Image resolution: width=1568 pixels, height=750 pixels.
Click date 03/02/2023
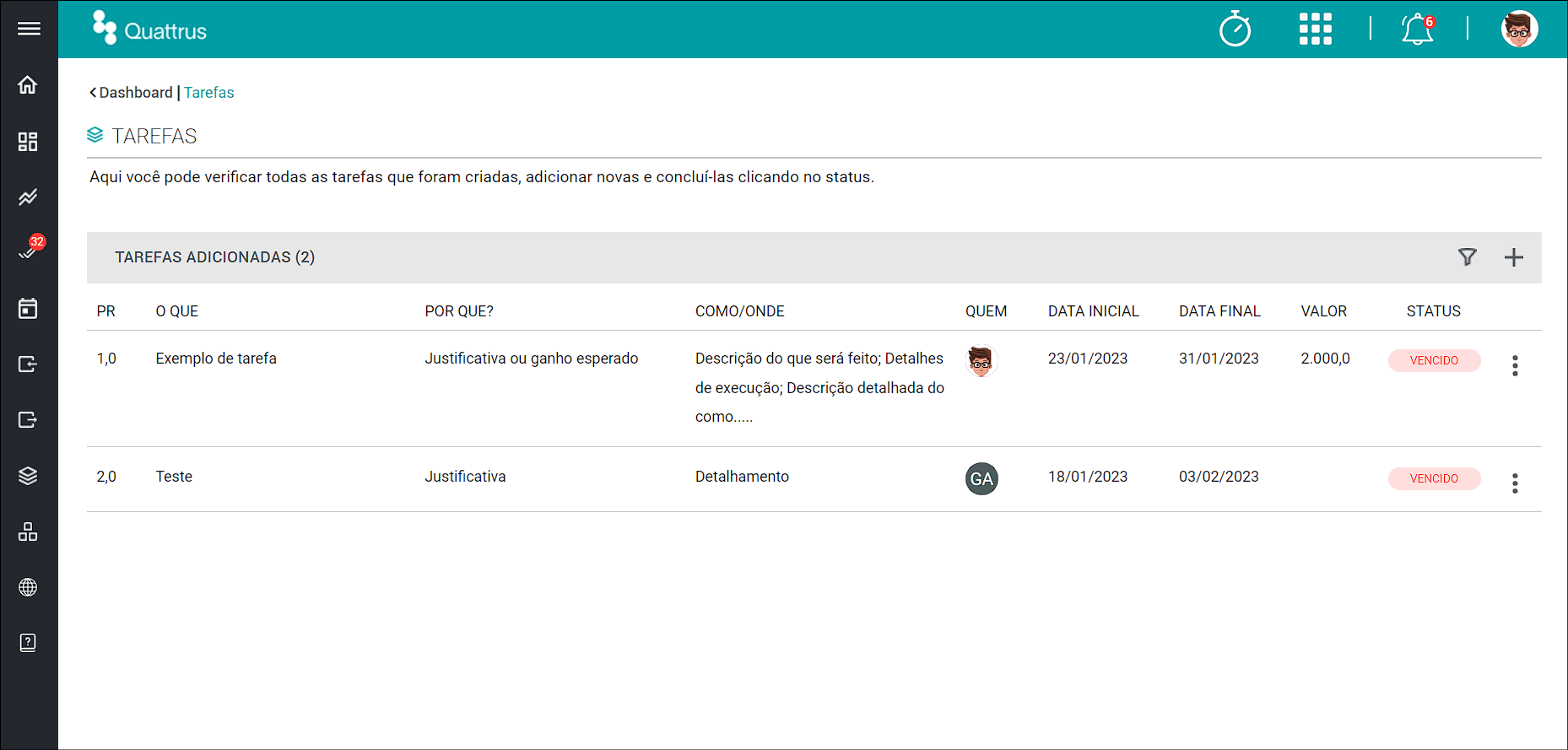point(1219,477)
